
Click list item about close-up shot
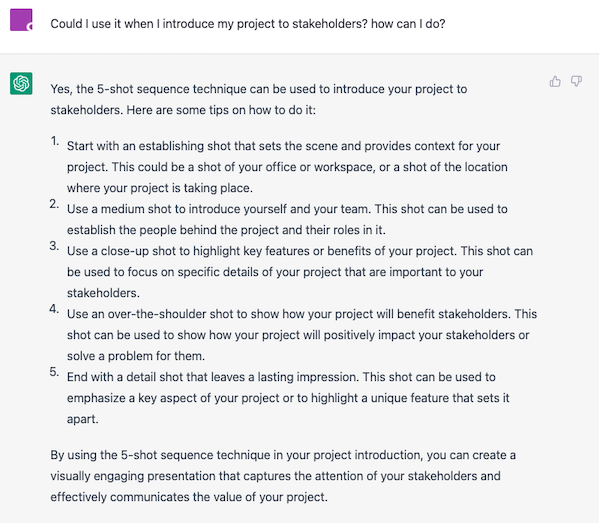click(x=300, y=272)
